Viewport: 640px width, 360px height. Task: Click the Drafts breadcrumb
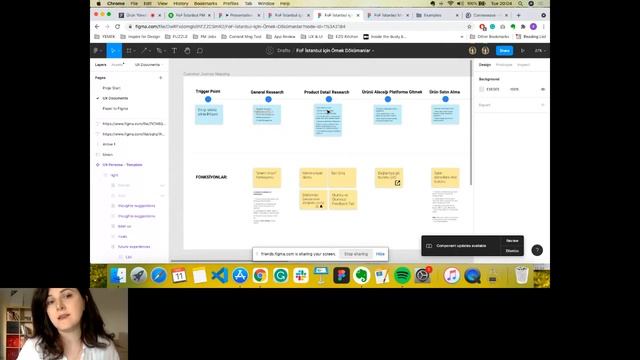coord(284,51)
